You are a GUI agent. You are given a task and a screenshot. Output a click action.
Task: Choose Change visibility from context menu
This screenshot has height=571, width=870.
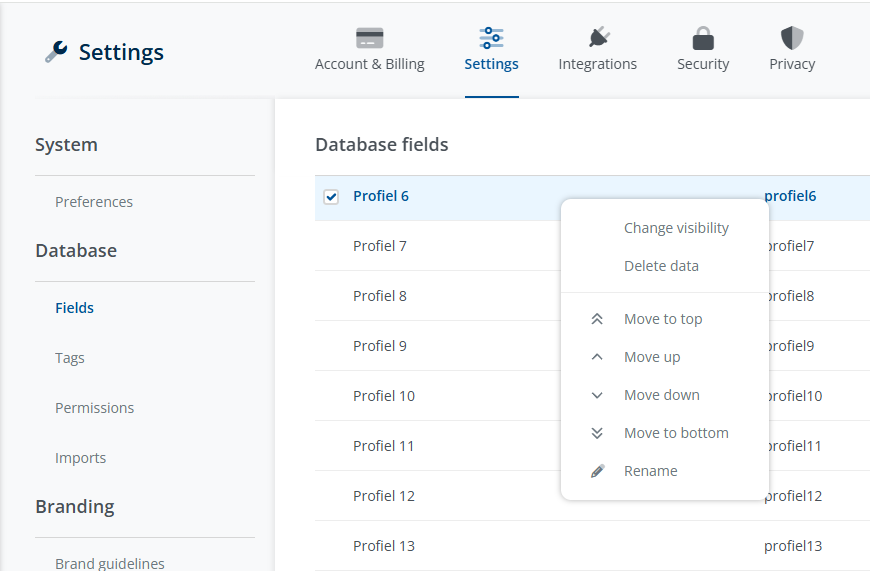click(x=676, y=228)
